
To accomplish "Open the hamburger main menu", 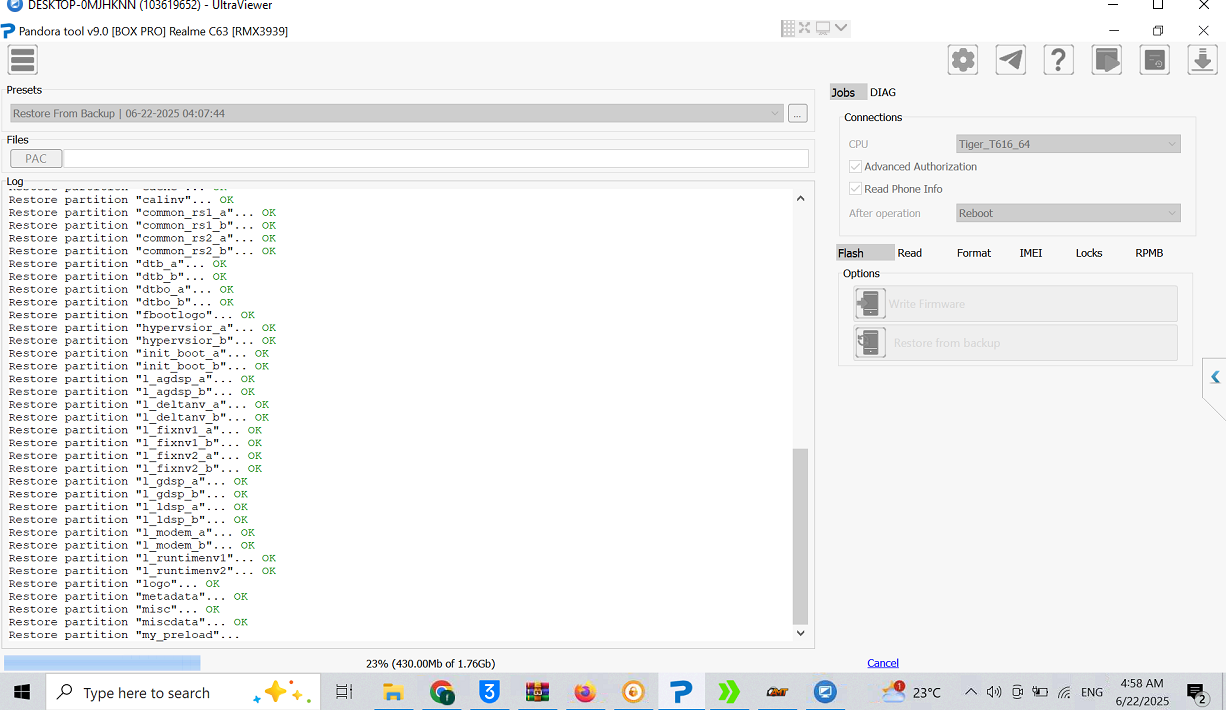I will pos(23,60).
